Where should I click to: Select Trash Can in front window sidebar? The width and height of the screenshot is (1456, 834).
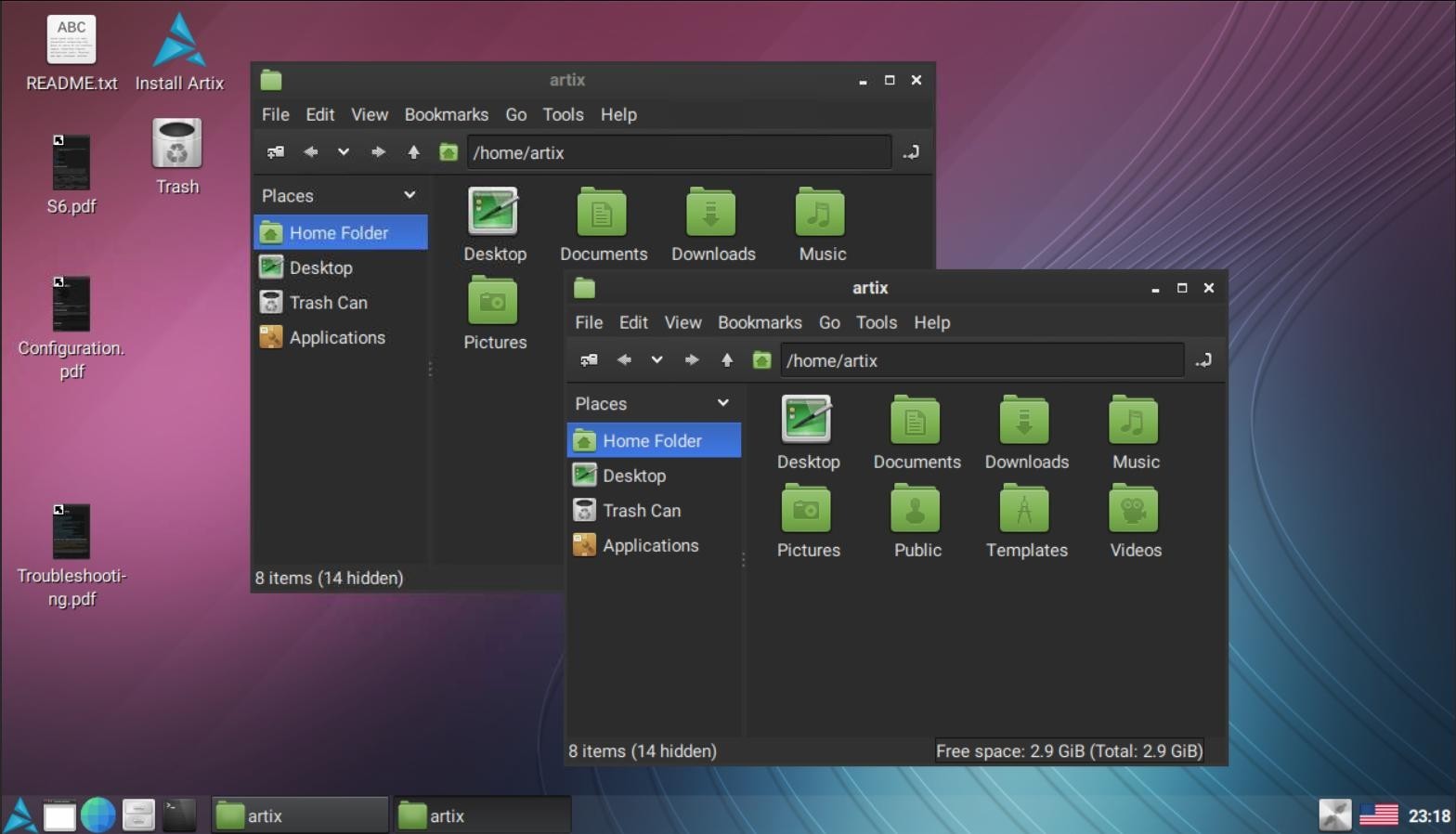(x=654, y=510)
